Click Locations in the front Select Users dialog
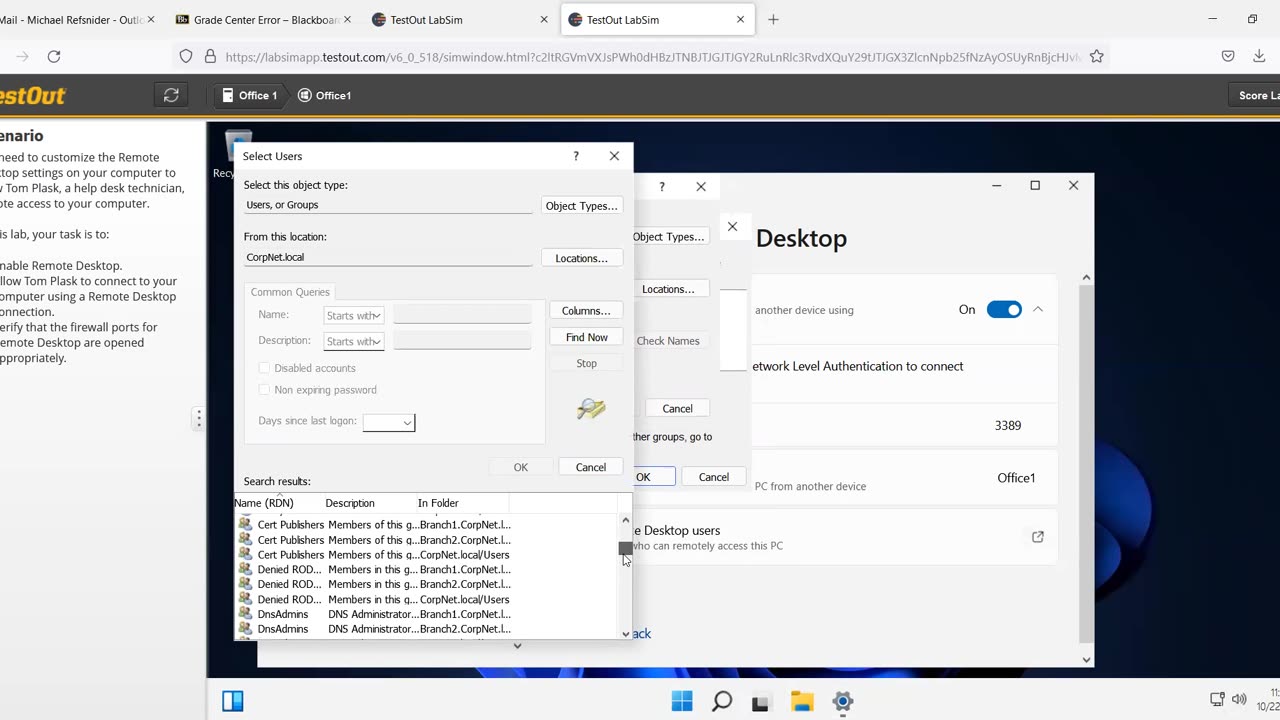This screenshot has height=720, width=1280. tap(581, 258)
